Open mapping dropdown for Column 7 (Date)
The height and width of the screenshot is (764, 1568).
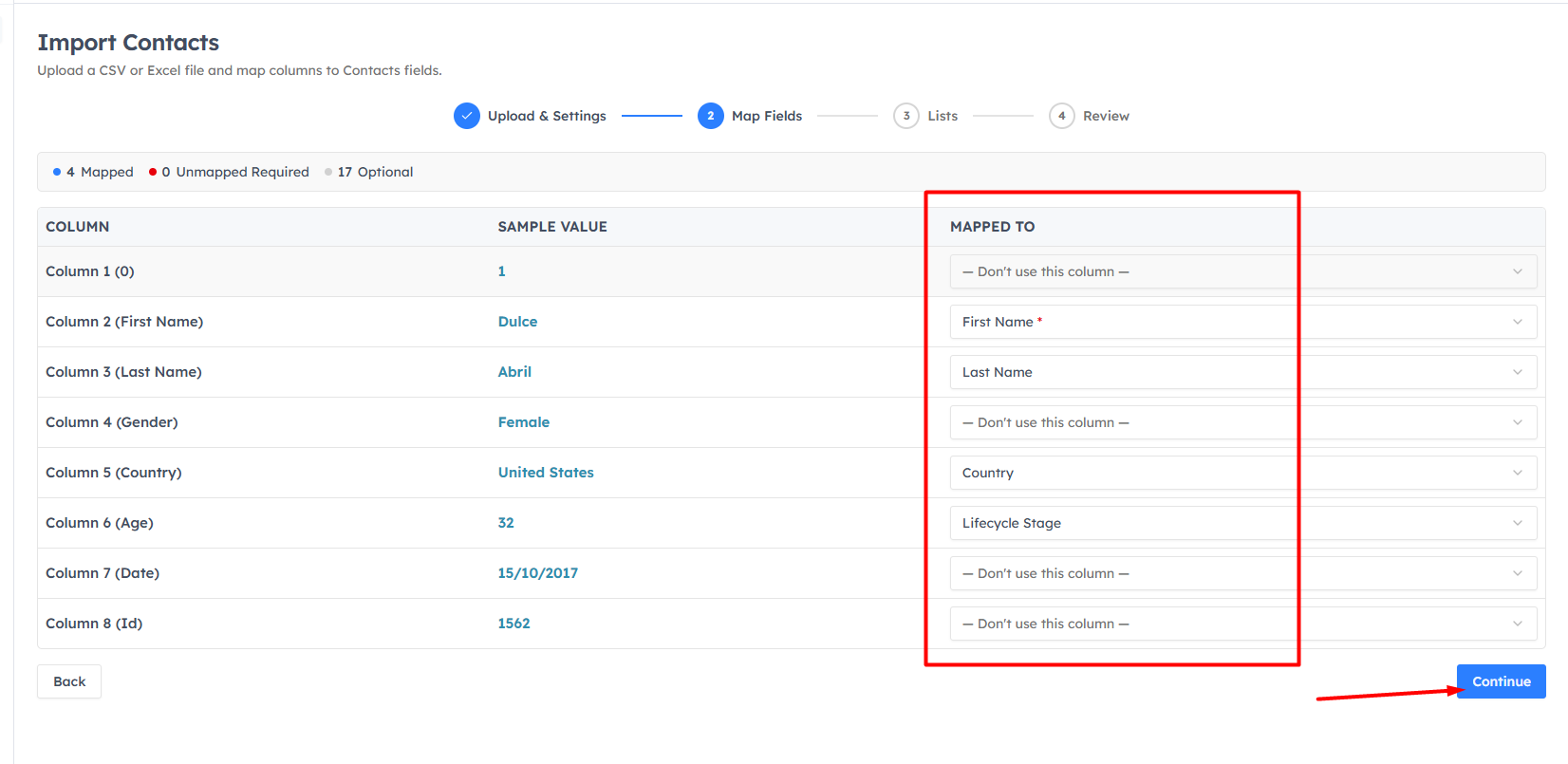pos(1243,573)
